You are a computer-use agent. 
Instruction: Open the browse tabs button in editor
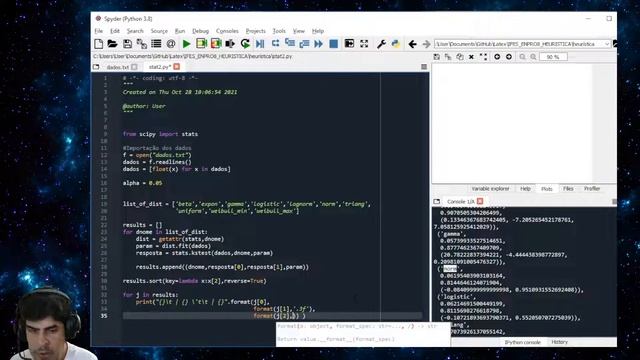pyautogui.click(x=96, y=67)
